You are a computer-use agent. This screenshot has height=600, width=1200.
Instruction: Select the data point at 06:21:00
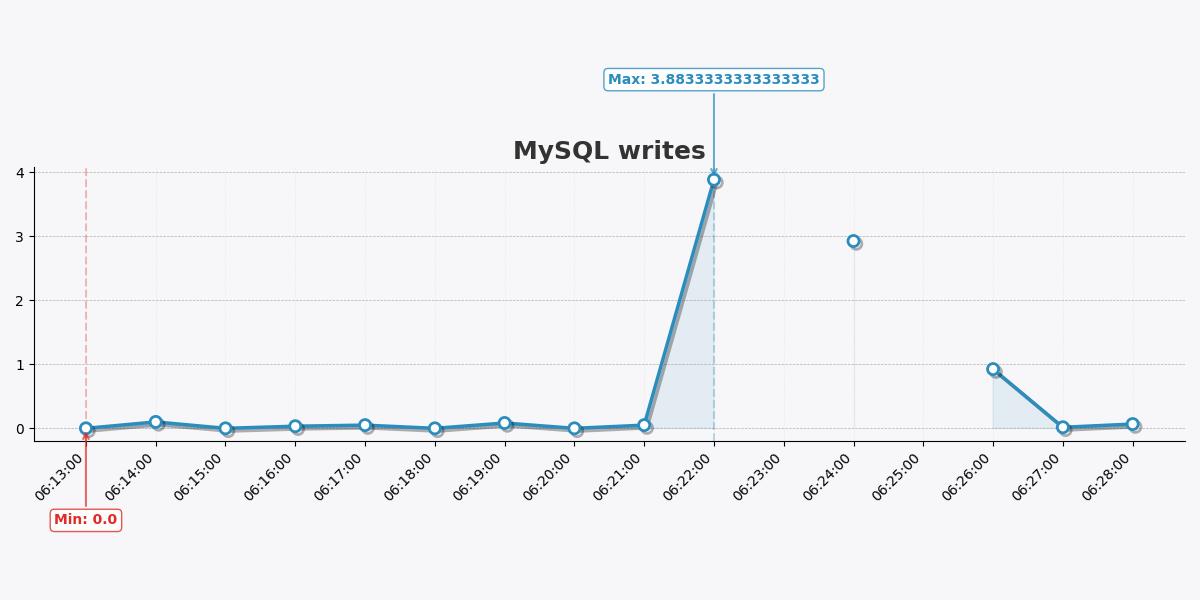point(644,426)
